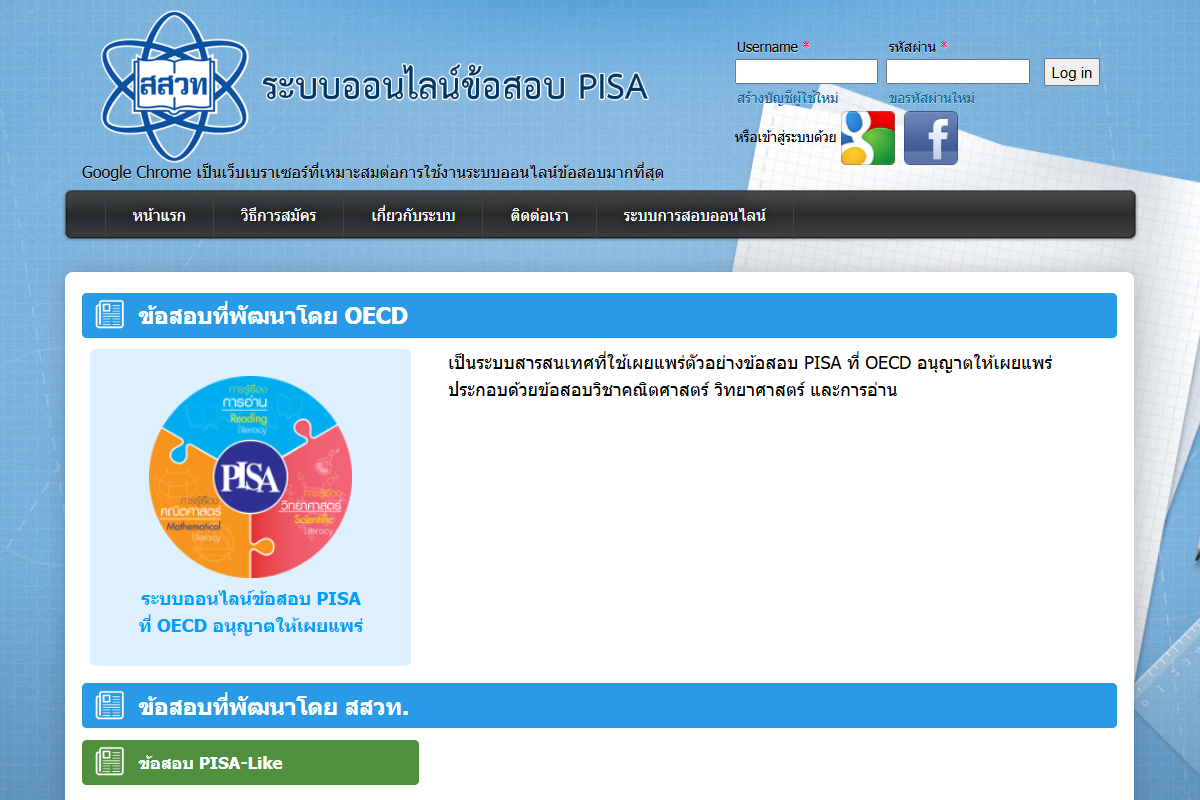Click the ข้อสอบที่พัฒนาโดย สสวท. section header
Image resolution: width=1200 pixels, height=800 pixels.
coord(599,706)
